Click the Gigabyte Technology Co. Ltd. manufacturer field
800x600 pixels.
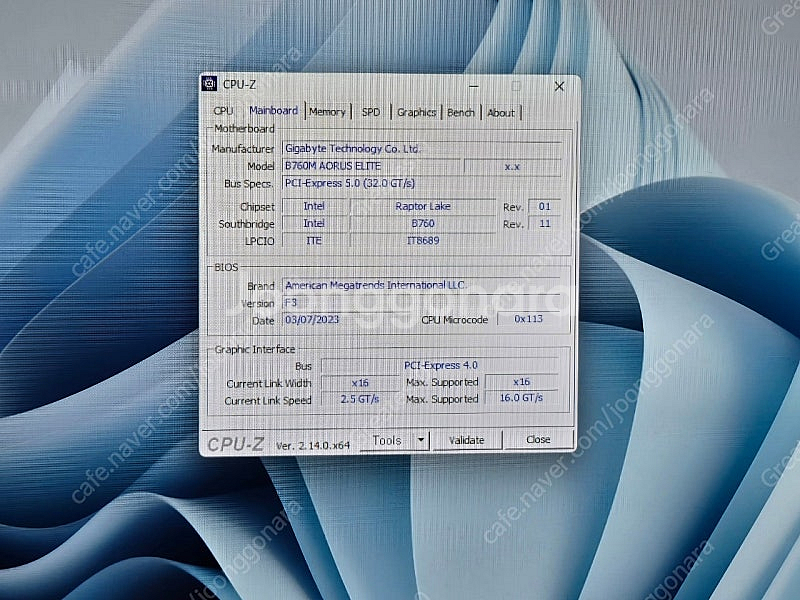[421, 148]
